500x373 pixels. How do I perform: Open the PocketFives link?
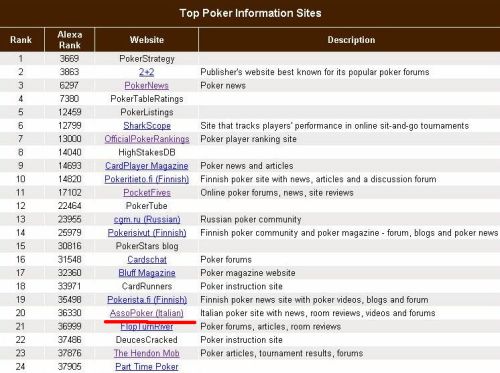pyautogui.click(x=147, y=193)
